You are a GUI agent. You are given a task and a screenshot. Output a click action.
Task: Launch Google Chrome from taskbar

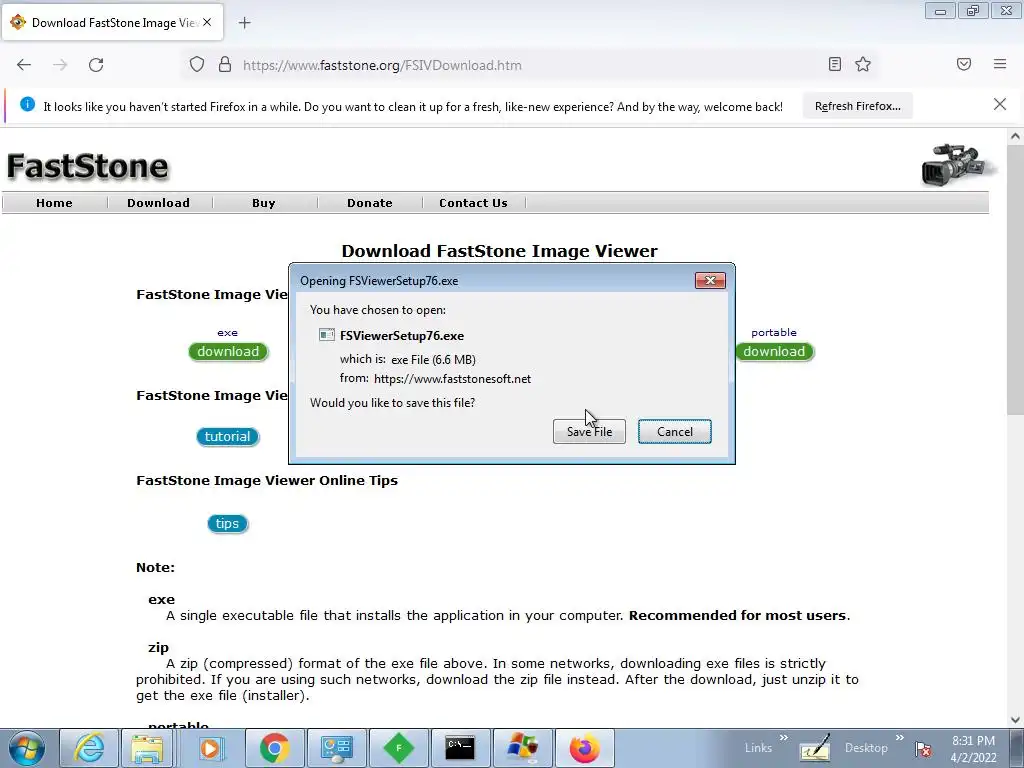point(274,748)
